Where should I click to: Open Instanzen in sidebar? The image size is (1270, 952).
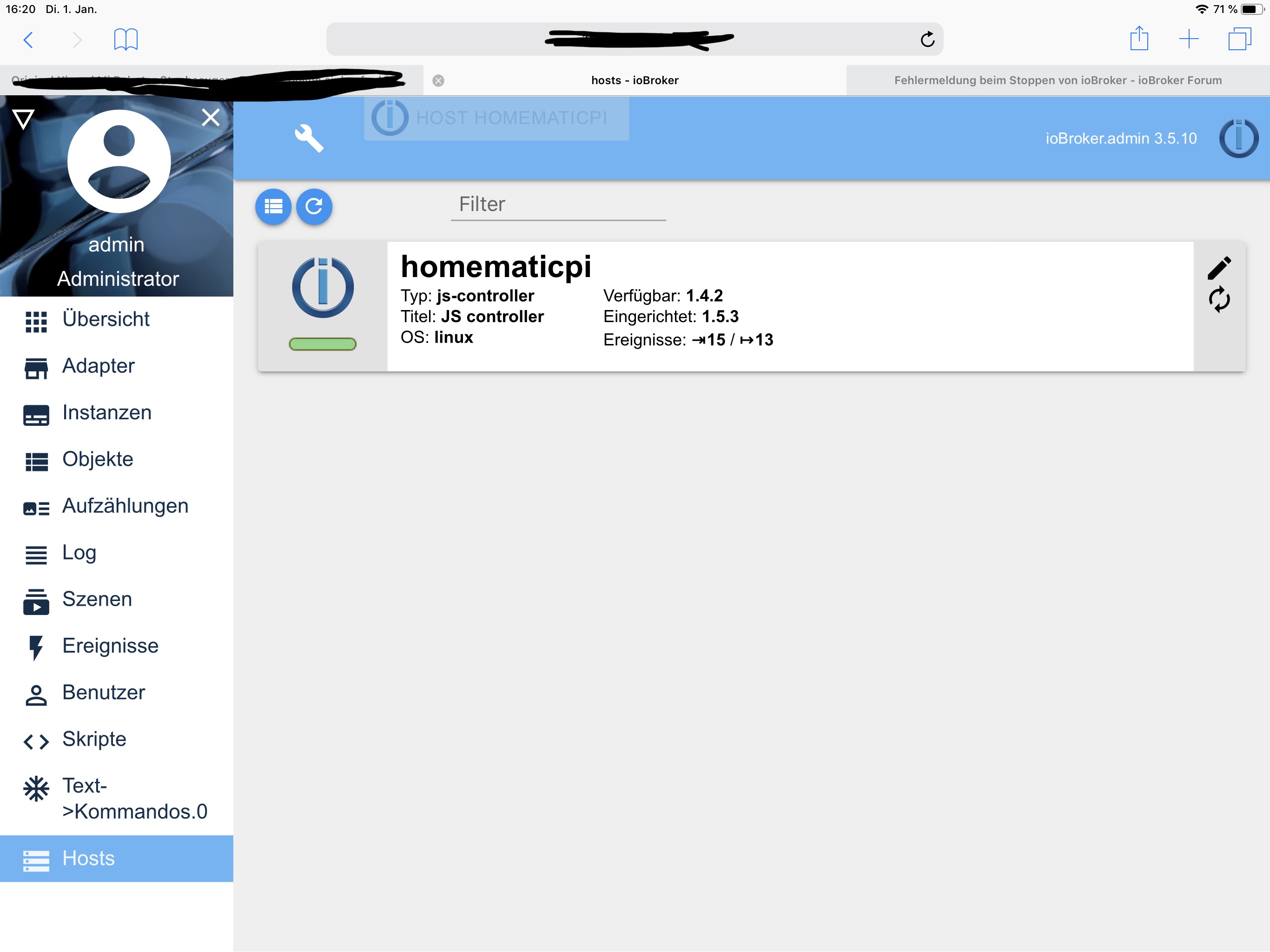(117, 413)
